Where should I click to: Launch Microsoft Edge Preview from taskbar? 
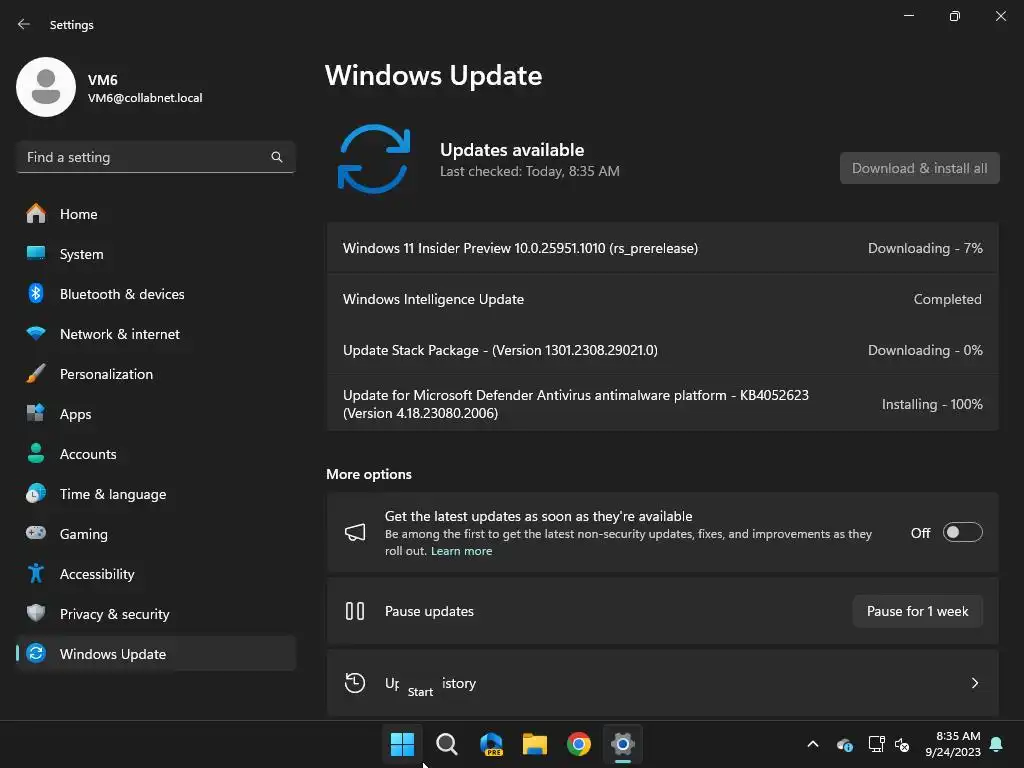click(x=491, y=744)
